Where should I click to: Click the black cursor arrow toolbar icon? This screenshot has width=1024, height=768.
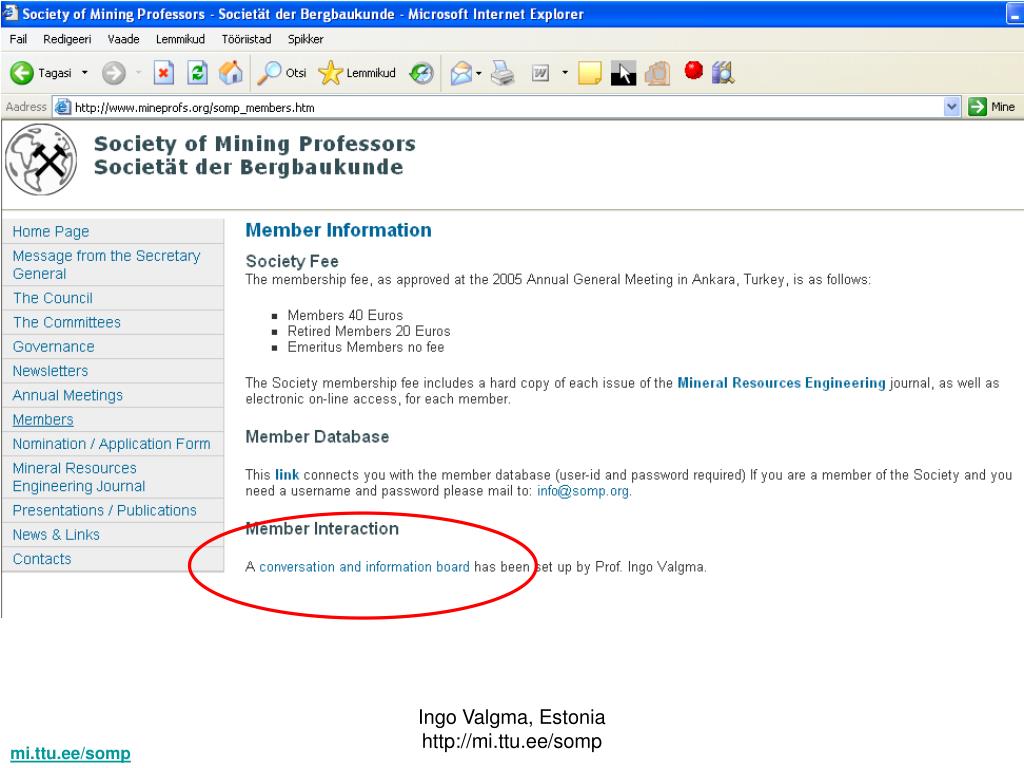(x=623, y=73)
